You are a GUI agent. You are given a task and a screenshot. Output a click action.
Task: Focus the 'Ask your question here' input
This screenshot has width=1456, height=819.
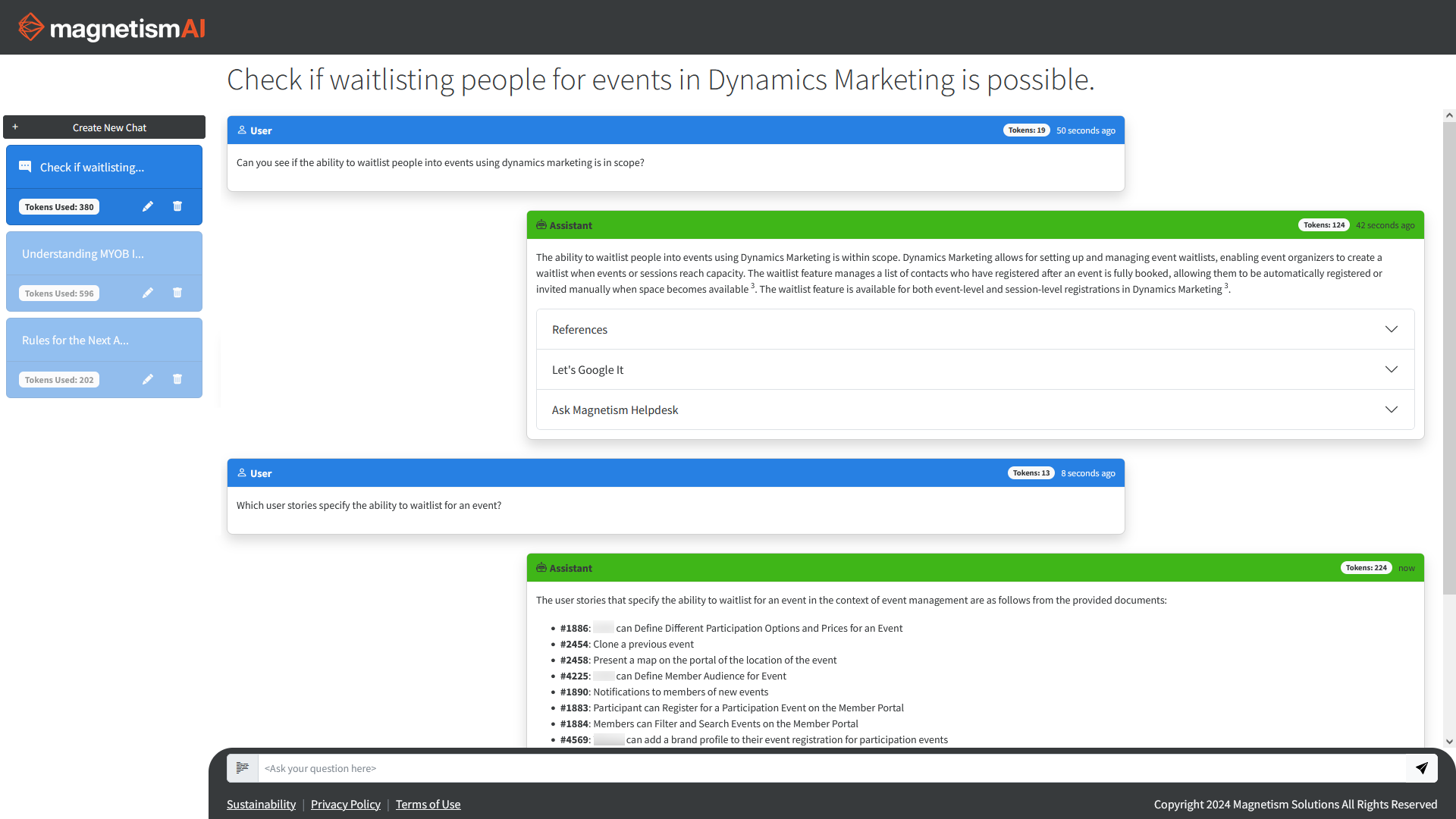click(x=832, y=768)
